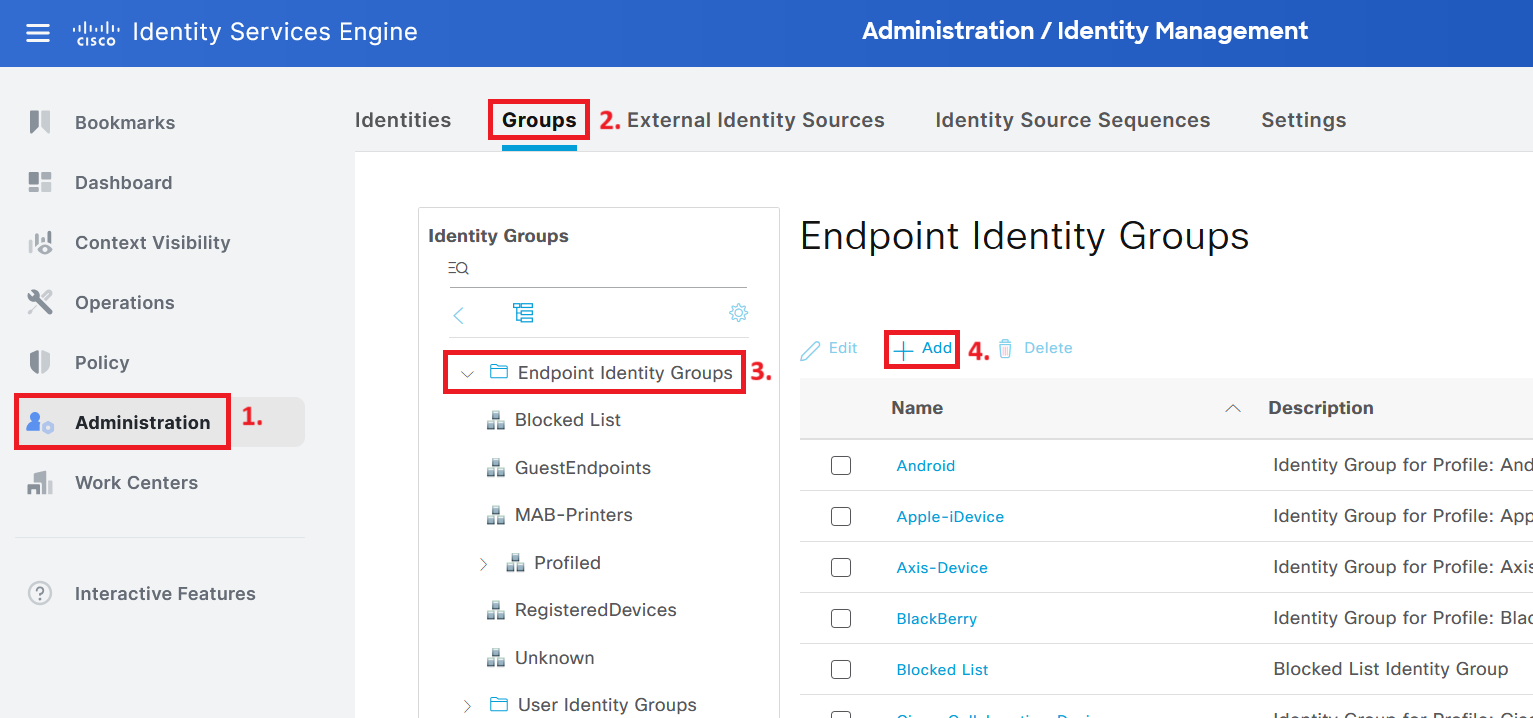
Task: Check the BlackBerry row checkbox
Action: [841, 618]
